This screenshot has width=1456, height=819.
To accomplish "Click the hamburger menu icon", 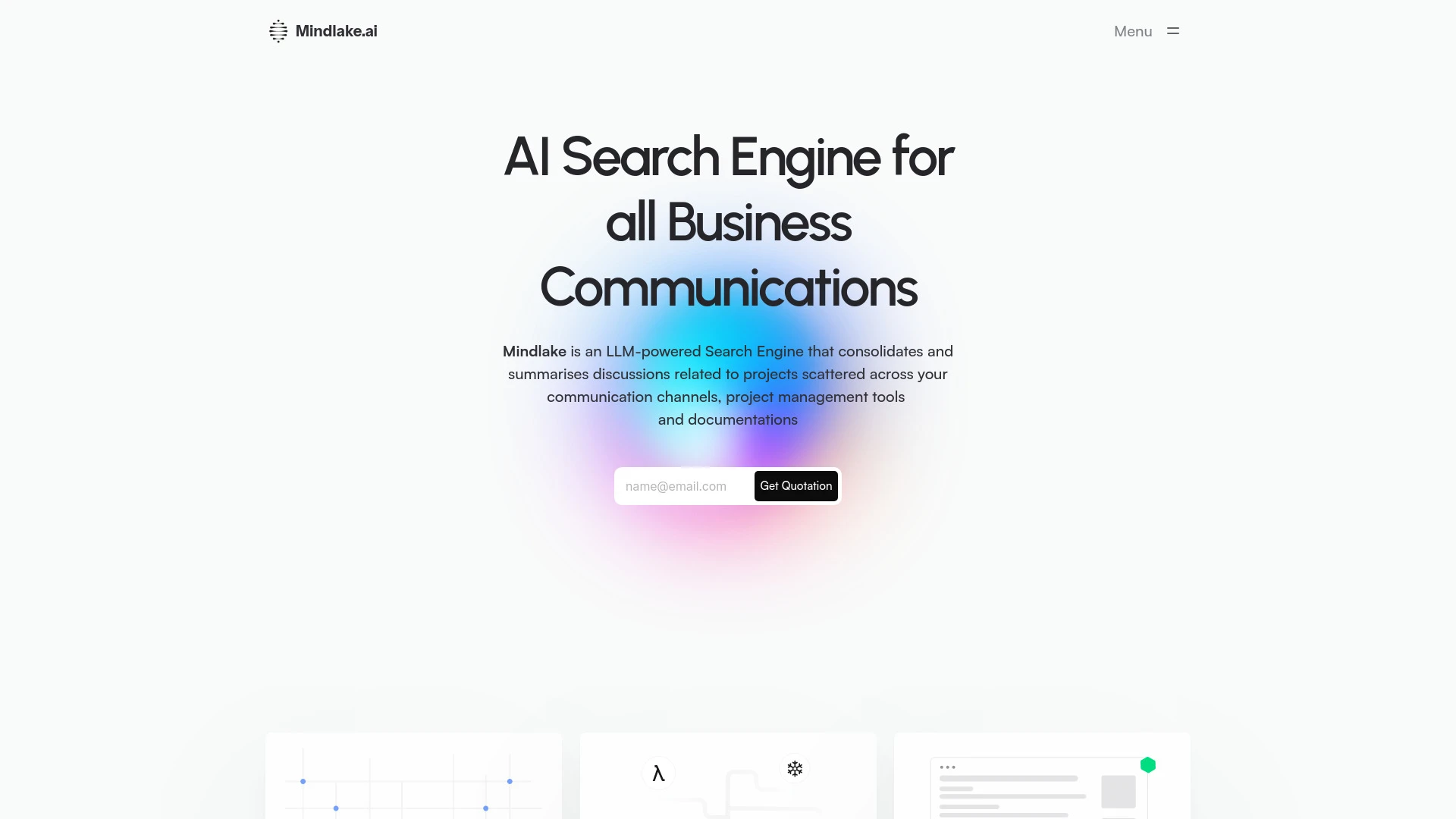I will pyautogui.click(x=1173, y=31).
